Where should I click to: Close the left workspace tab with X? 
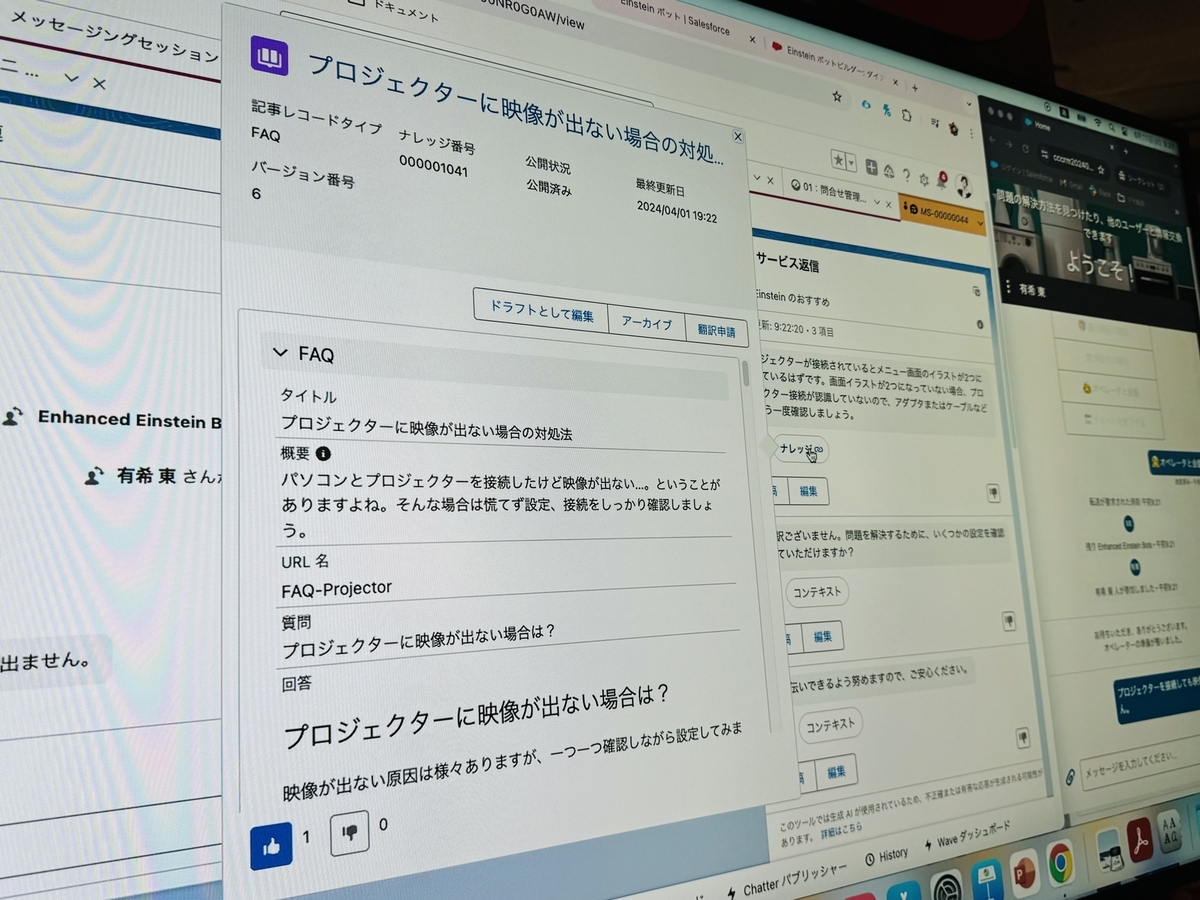click(99, 83)
